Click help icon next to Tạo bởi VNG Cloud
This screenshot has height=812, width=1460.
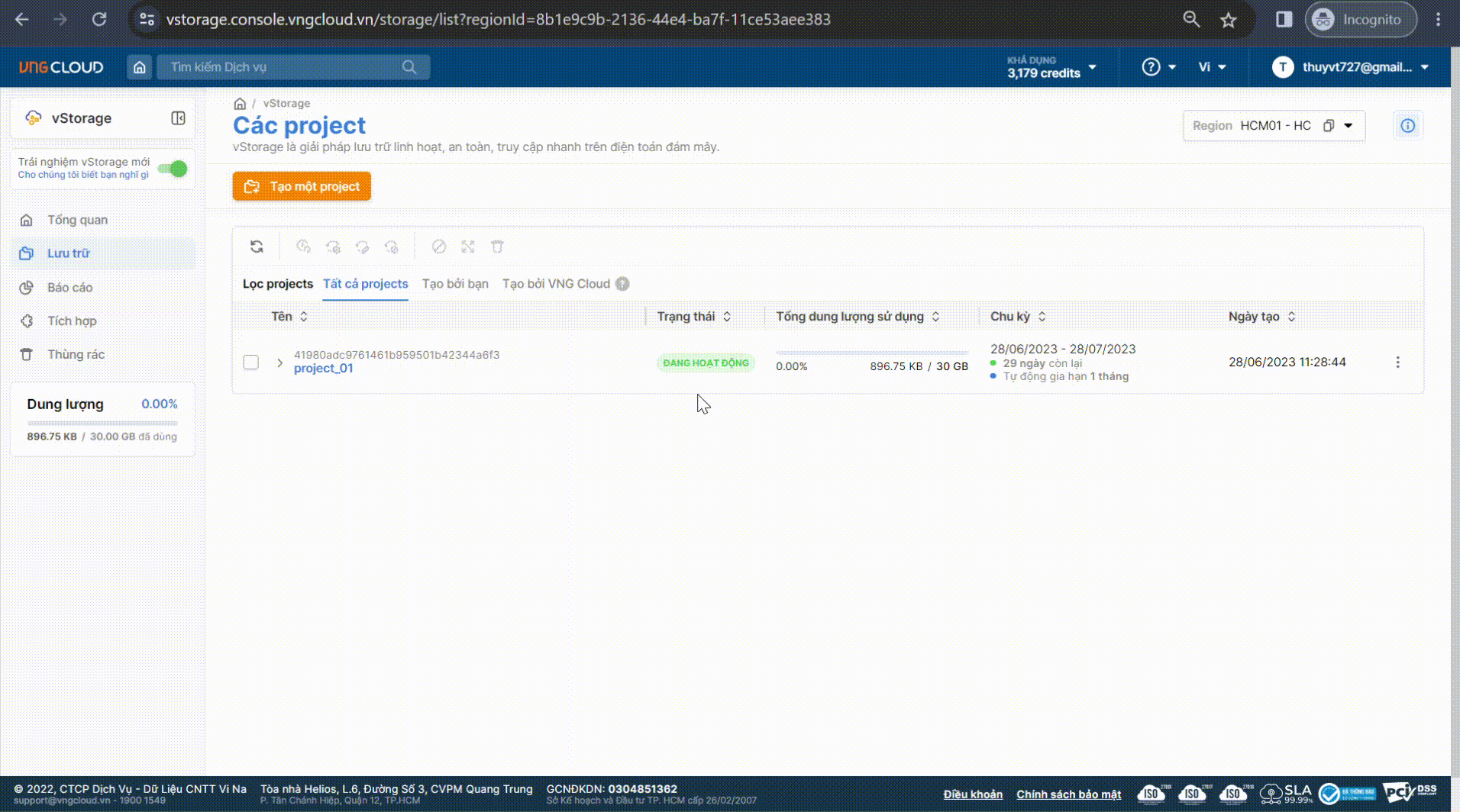pyautogui.click(x=622, y=284)
